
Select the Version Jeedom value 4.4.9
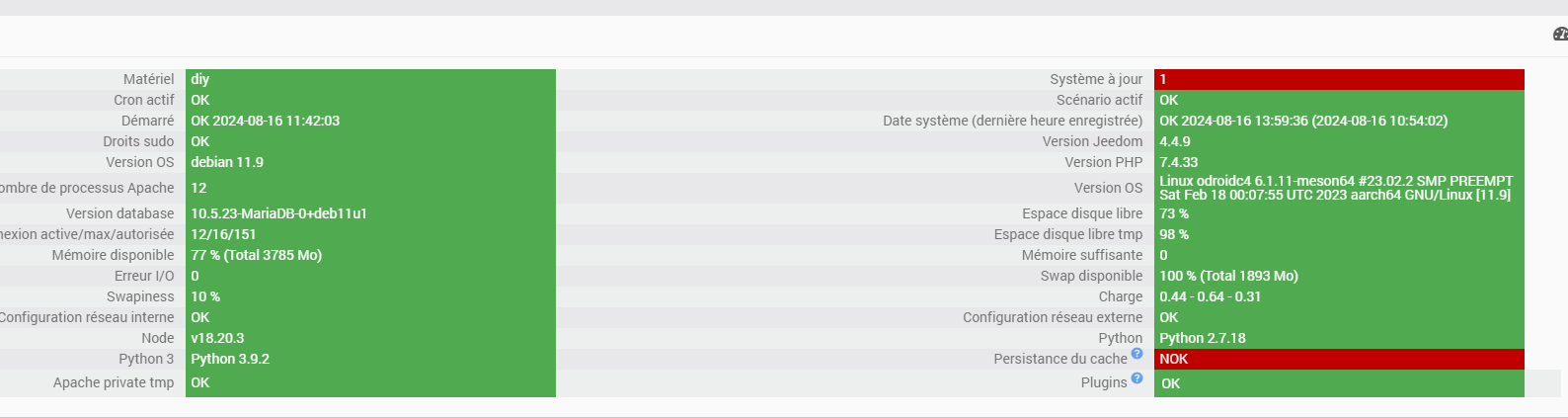1175,141
